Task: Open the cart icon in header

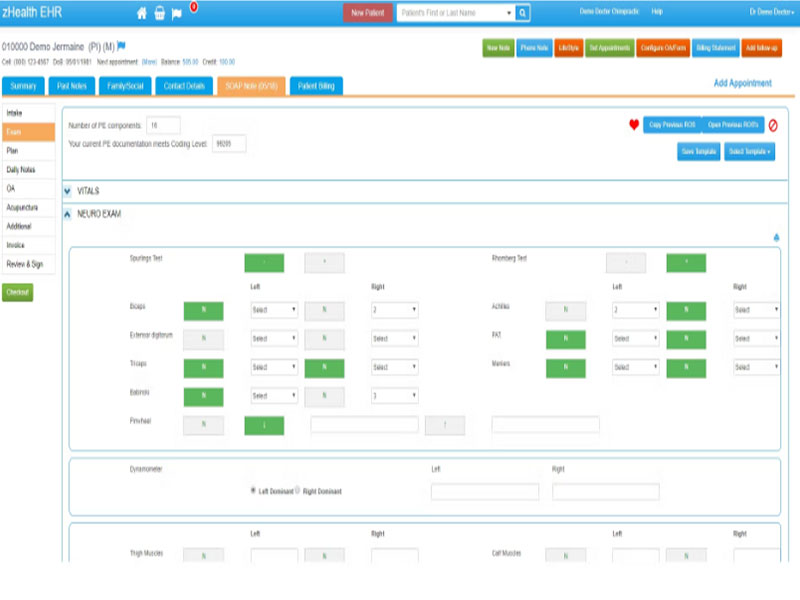Action: [158, 13]
